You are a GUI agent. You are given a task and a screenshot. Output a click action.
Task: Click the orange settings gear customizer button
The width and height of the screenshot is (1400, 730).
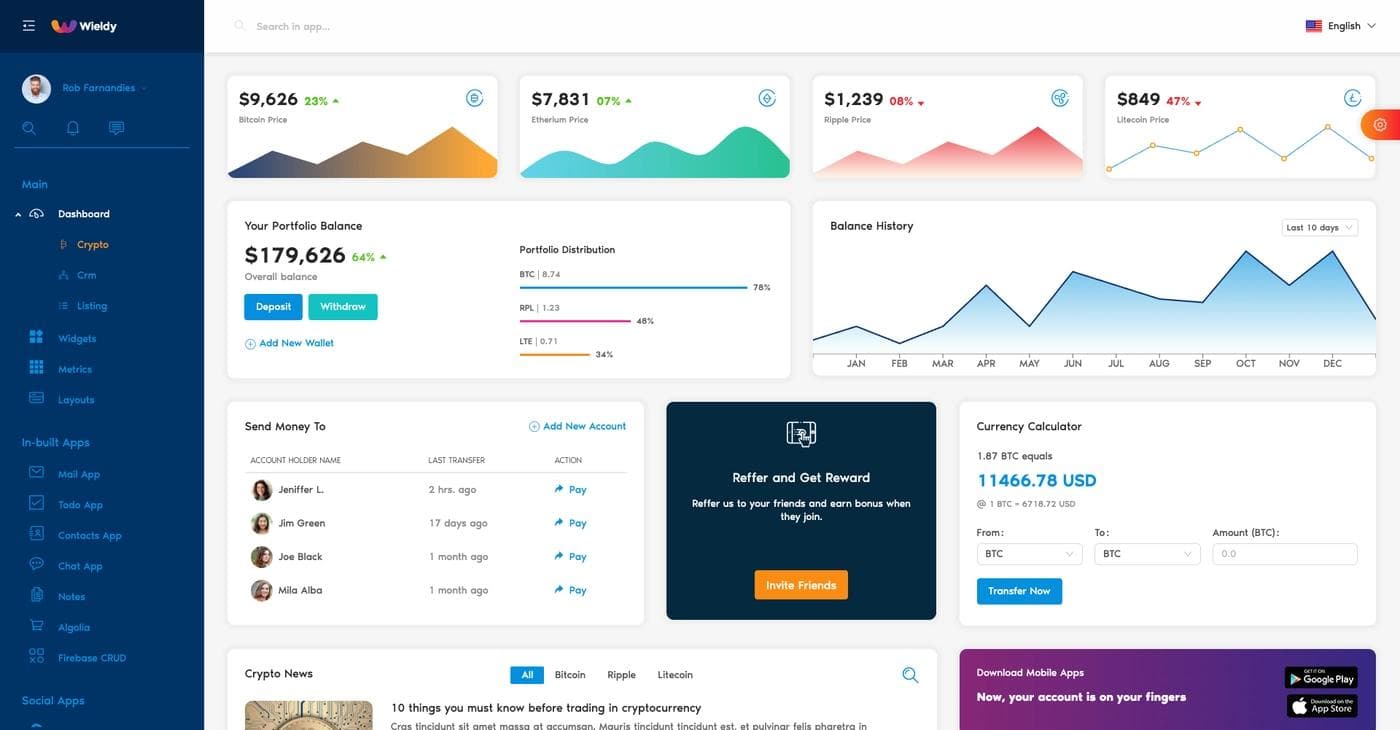pyautogui.click(x=1381, y=124)
